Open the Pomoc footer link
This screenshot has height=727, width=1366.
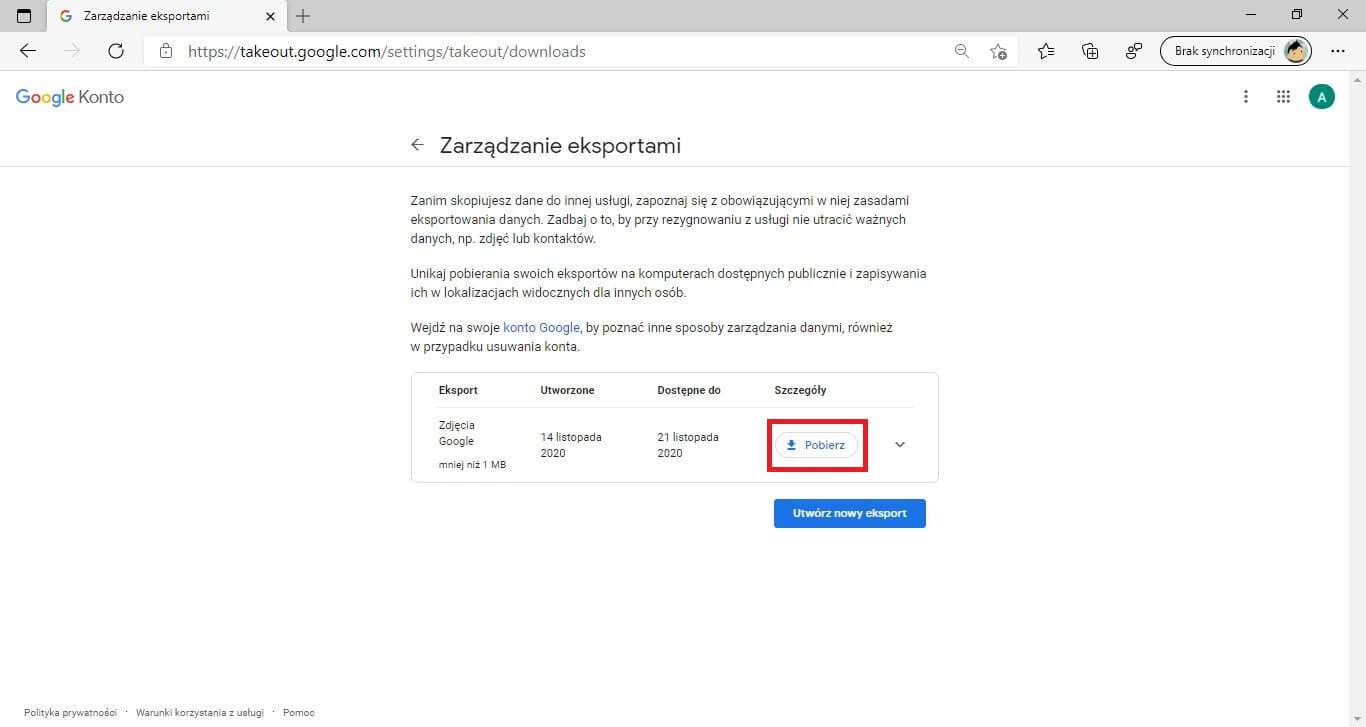[299, 713]
